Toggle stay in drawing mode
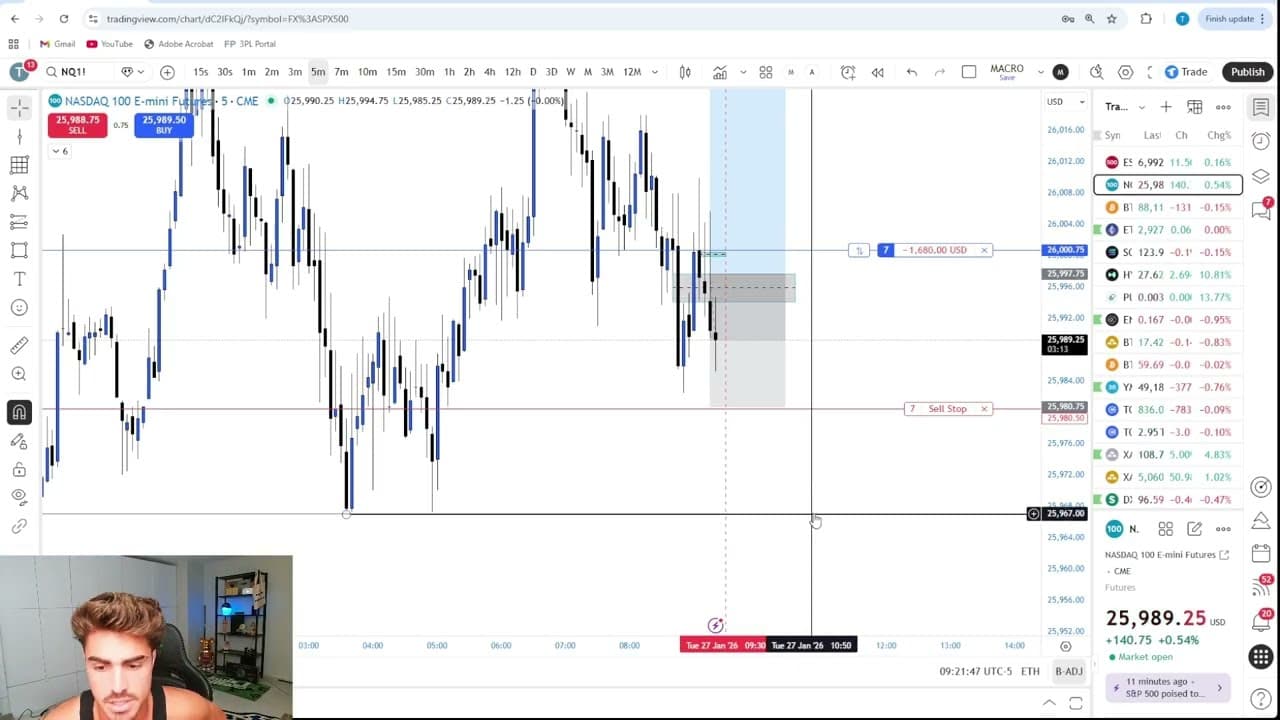Screen dimensions: 1280x720 point(19,441)
